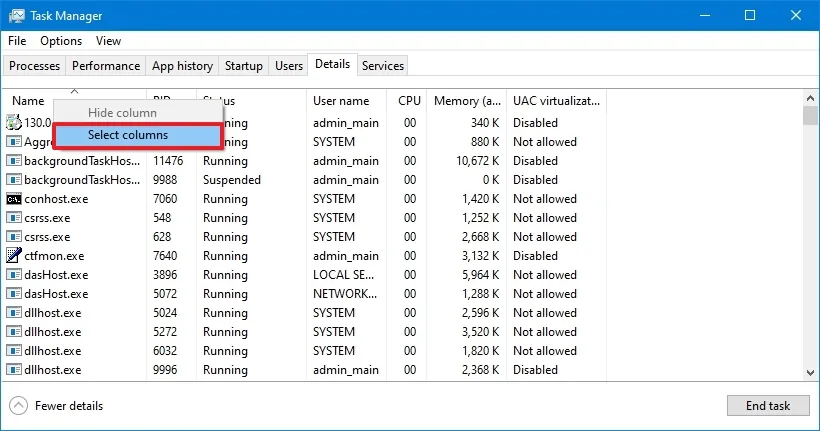
Task: Click icon of dllhost.exe PID 6032
Action: point(14,350)
